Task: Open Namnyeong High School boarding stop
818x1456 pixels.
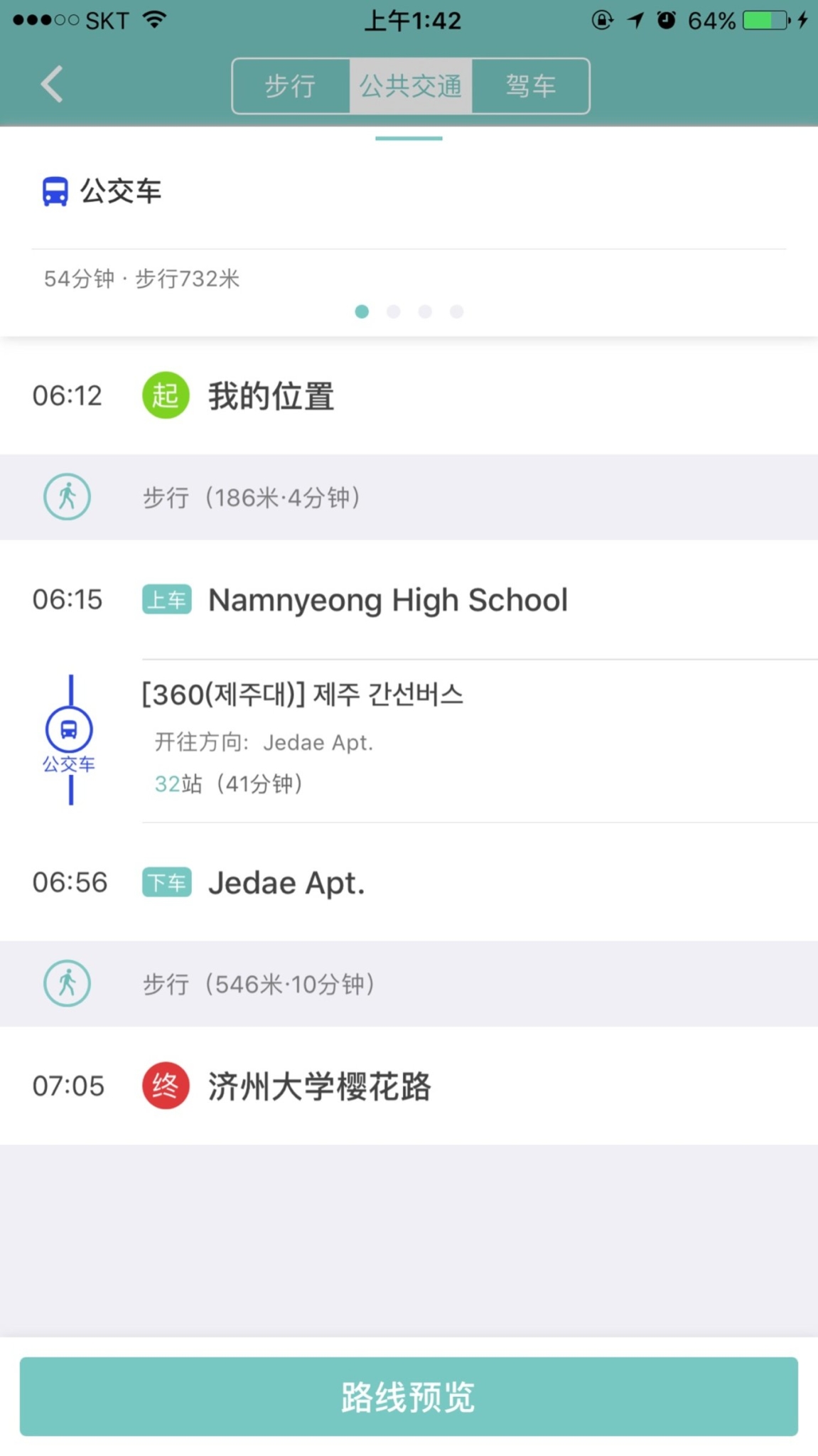Action: click(x=387, y=600)
